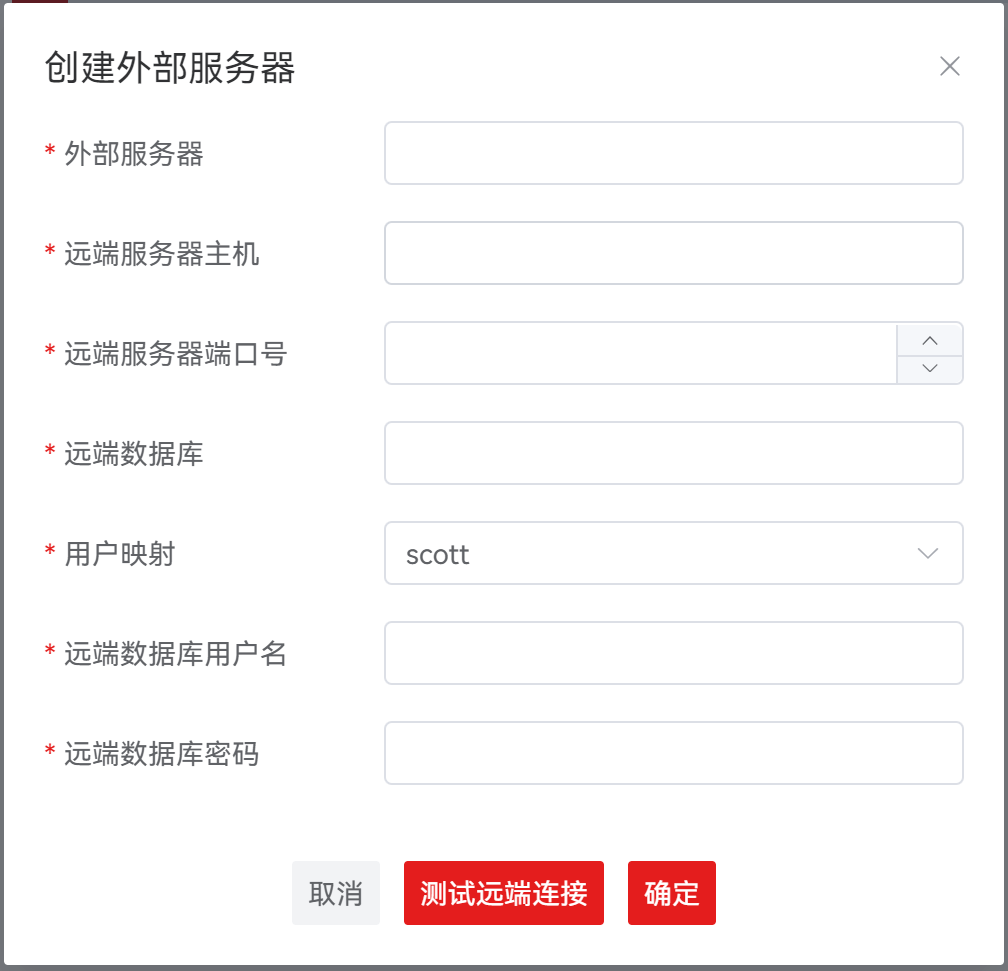Click into the 远端服务器主机 text box

tap(673, 253)
